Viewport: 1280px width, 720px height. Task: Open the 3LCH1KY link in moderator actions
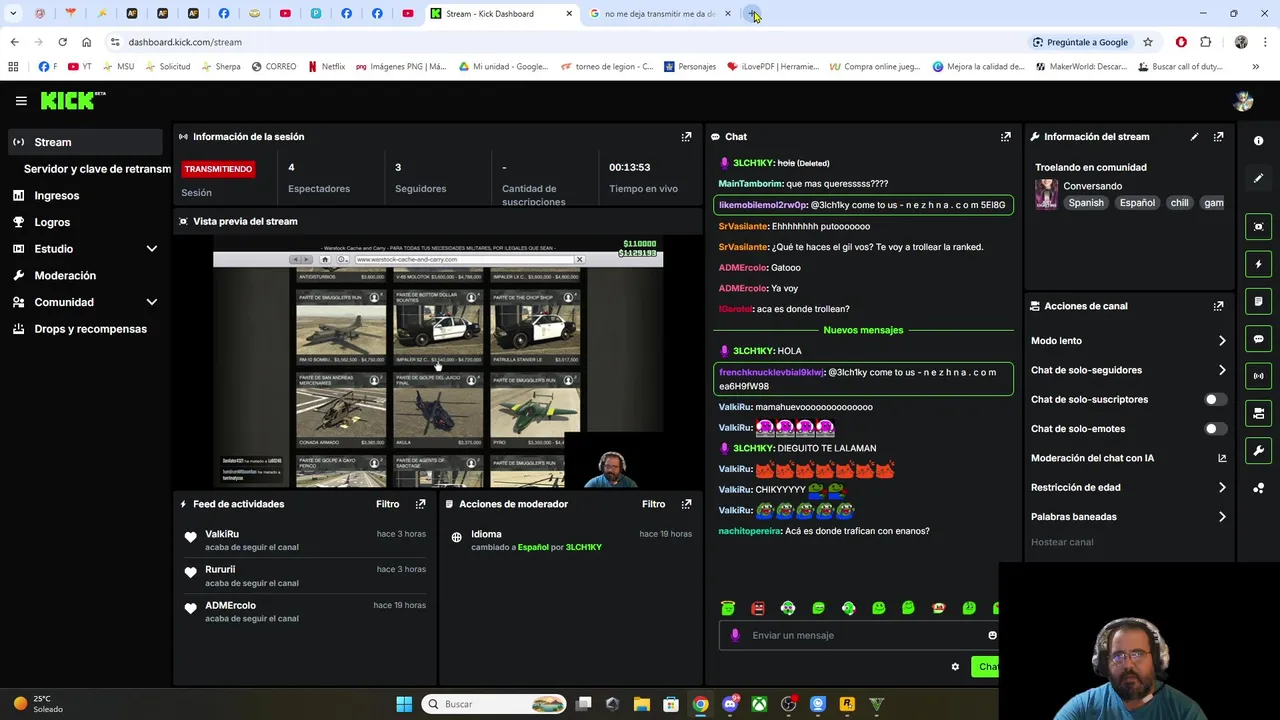pyautogui.click(x=584, y=547)
